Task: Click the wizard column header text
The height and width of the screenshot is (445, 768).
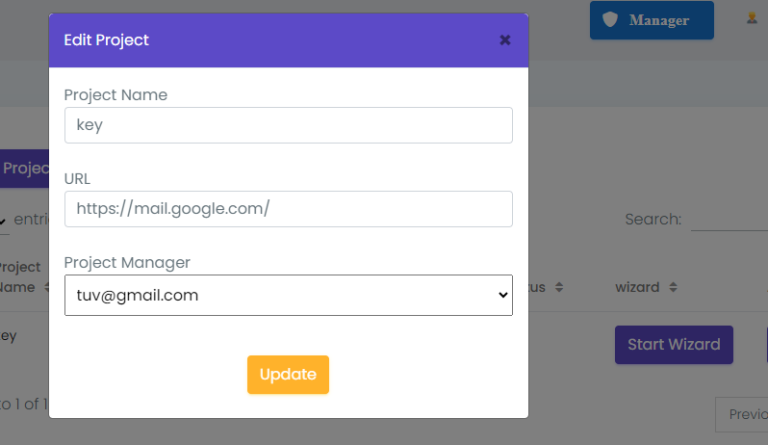Action: tap(637, 287)
